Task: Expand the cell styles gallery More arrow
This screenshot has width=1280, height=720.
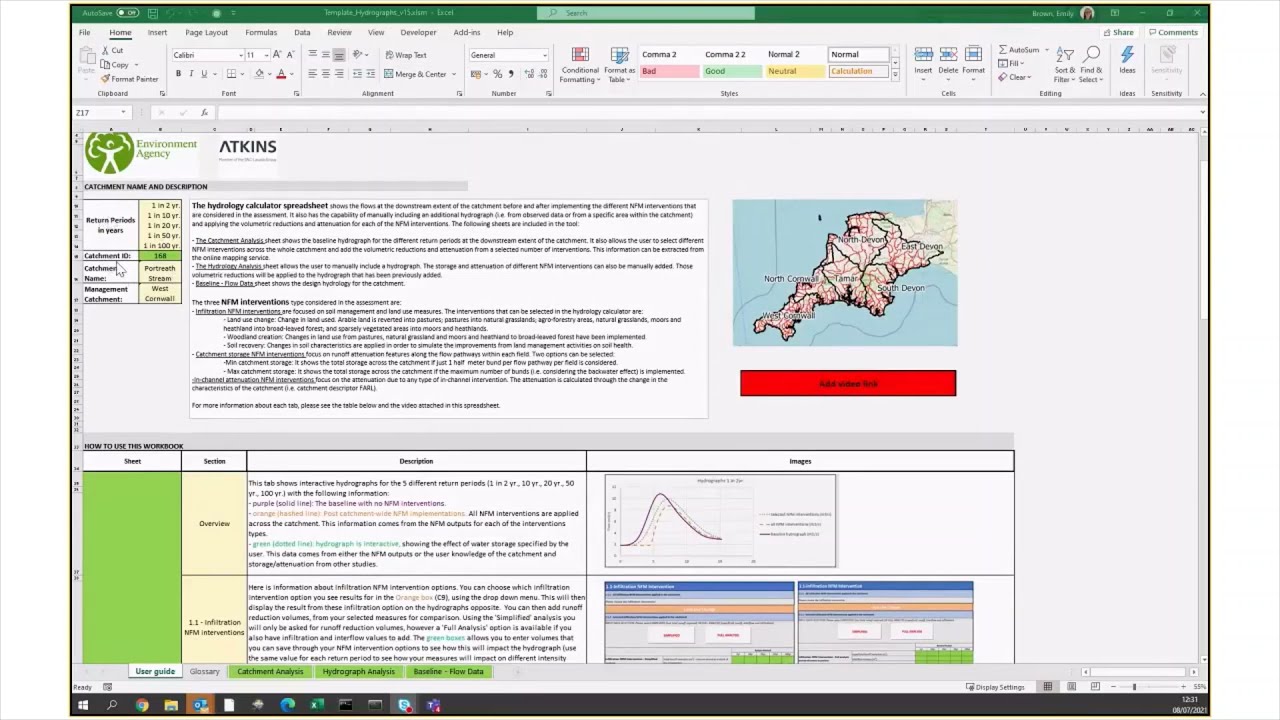Action: pos(895,76)
